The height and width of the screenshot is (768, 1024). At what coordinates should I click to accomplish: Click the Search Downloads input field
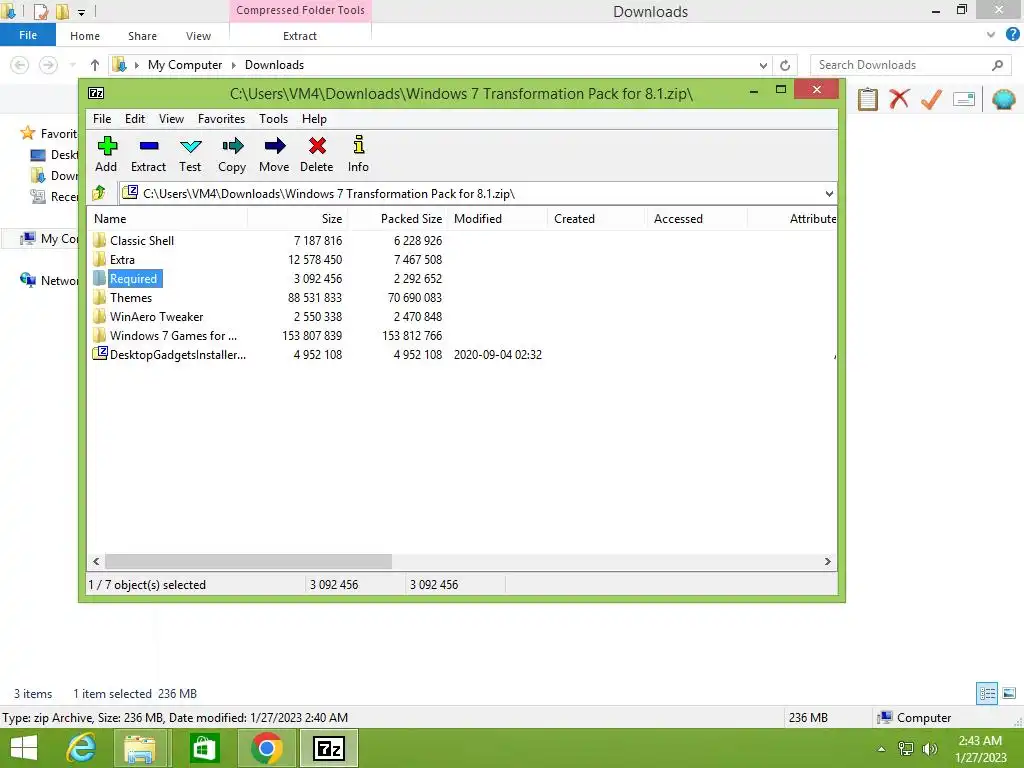(x=910, y=65)
